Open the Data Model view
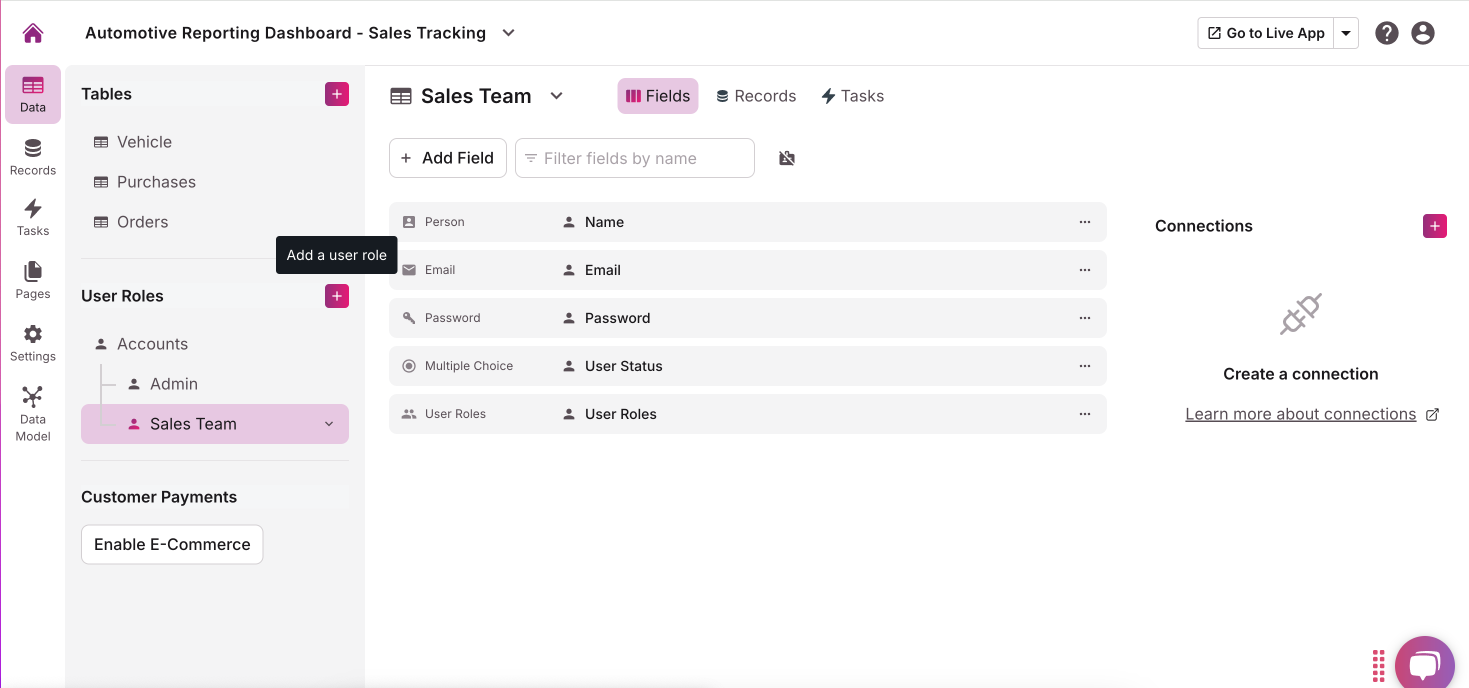This screenshot has width=1469, height=688. tap(33, 413)
